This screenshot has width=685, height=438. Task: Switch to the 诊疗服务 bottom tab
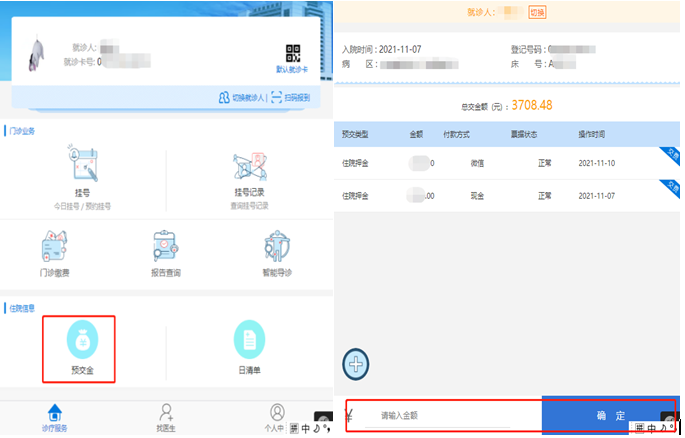coord(56,417)
